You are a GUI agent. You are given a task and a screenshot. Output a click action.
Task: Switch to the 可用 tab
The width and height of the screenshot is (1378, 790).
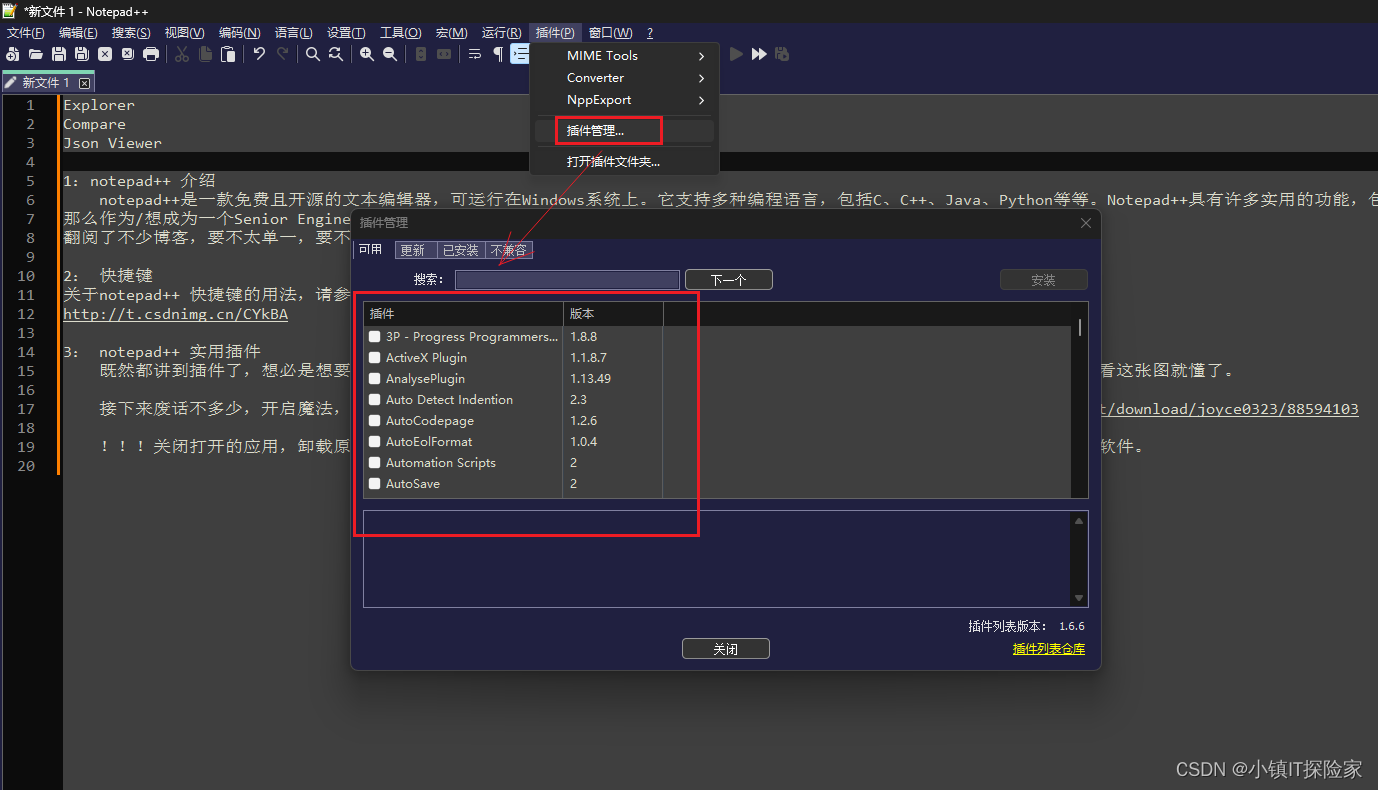coord(370,249)
